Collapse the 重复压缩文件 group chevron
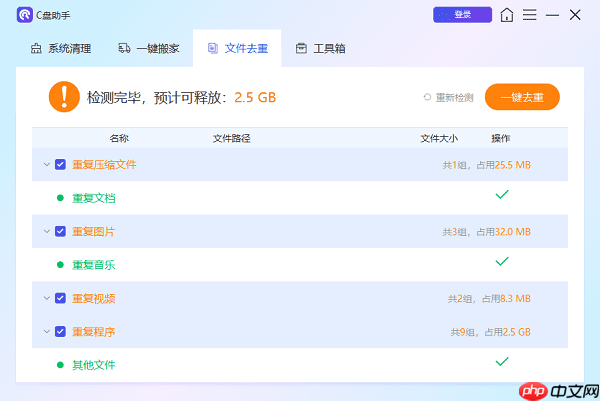The image size is (600, 401). [x=46, y=164]
